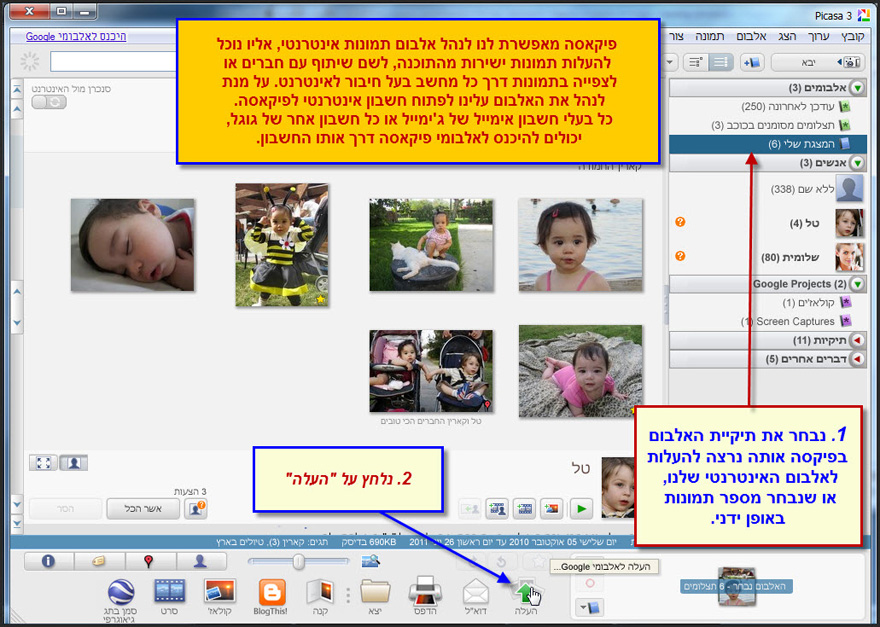
Task: Click the magnifier icon beside zoom slider
Action: click(x=370, y=560)
